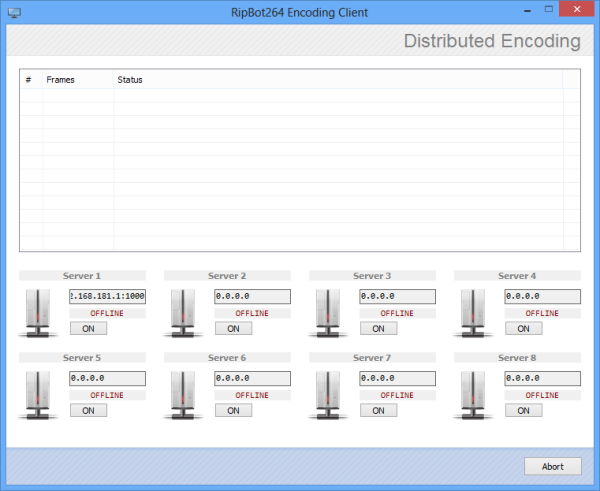This screenshot has height=491, width=600.
Task: Click the Status column header
Action: 338,80
